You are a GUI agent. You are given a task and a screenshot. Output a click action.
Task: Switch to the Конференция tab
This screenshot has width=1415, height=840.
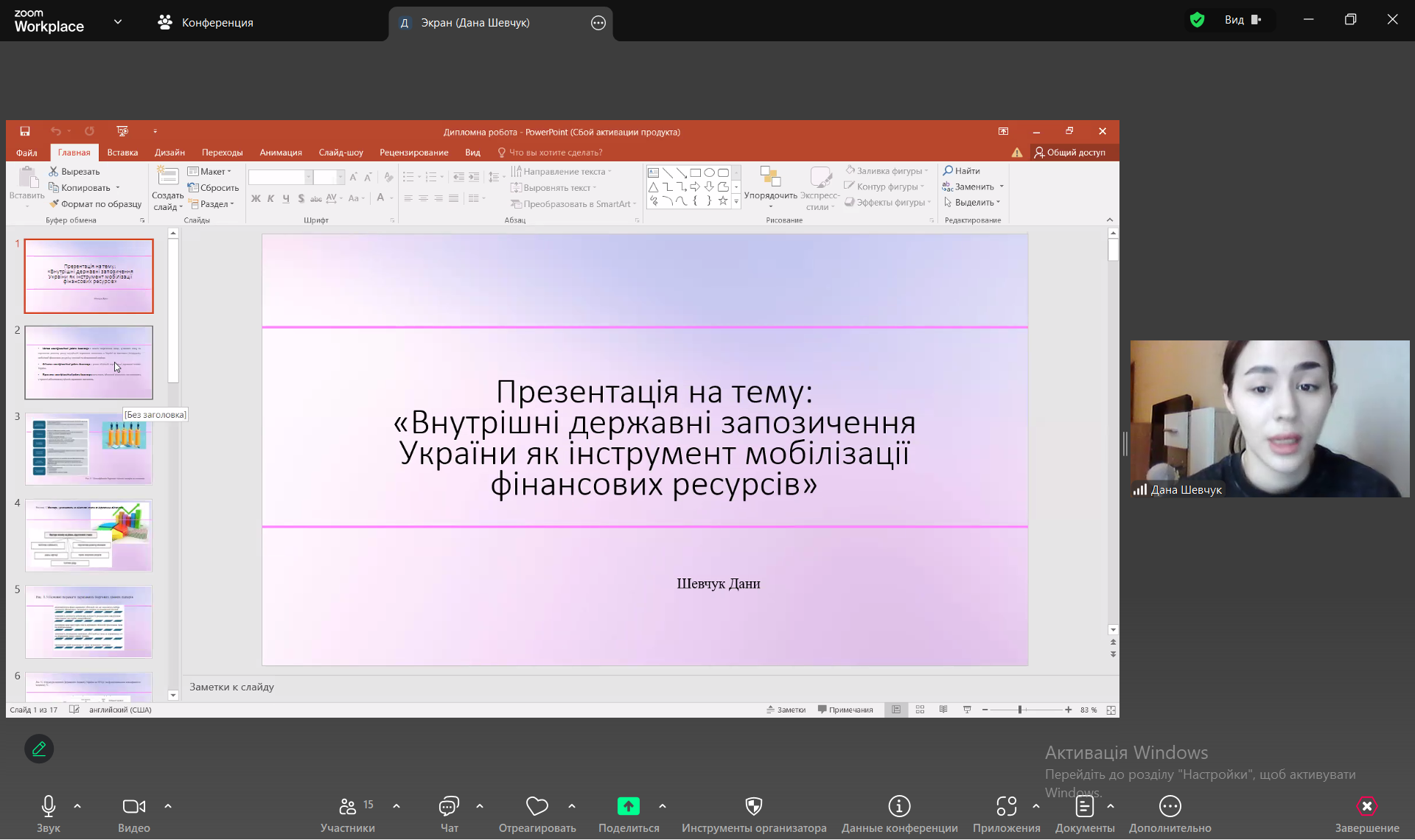coord(206,23)
